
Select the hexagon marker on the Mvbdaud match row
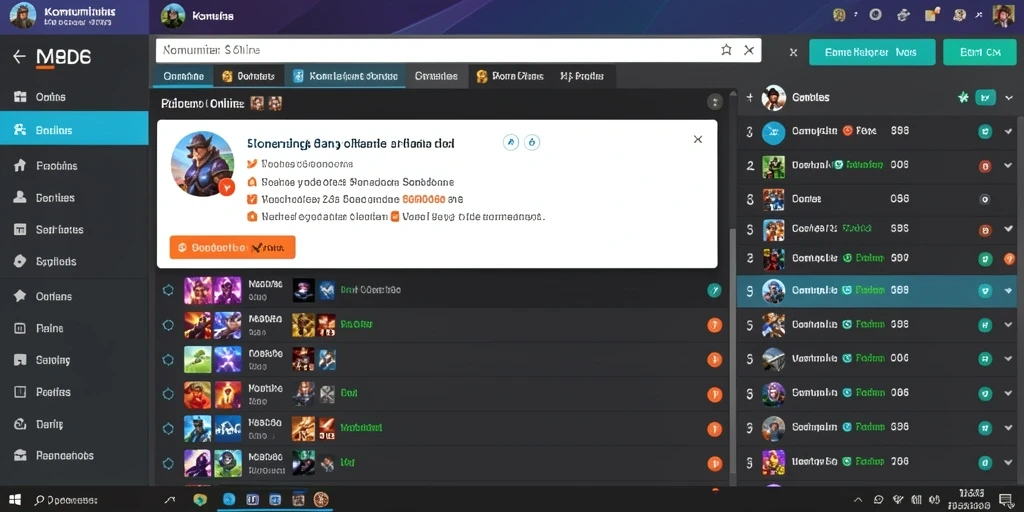click(168, 428)
